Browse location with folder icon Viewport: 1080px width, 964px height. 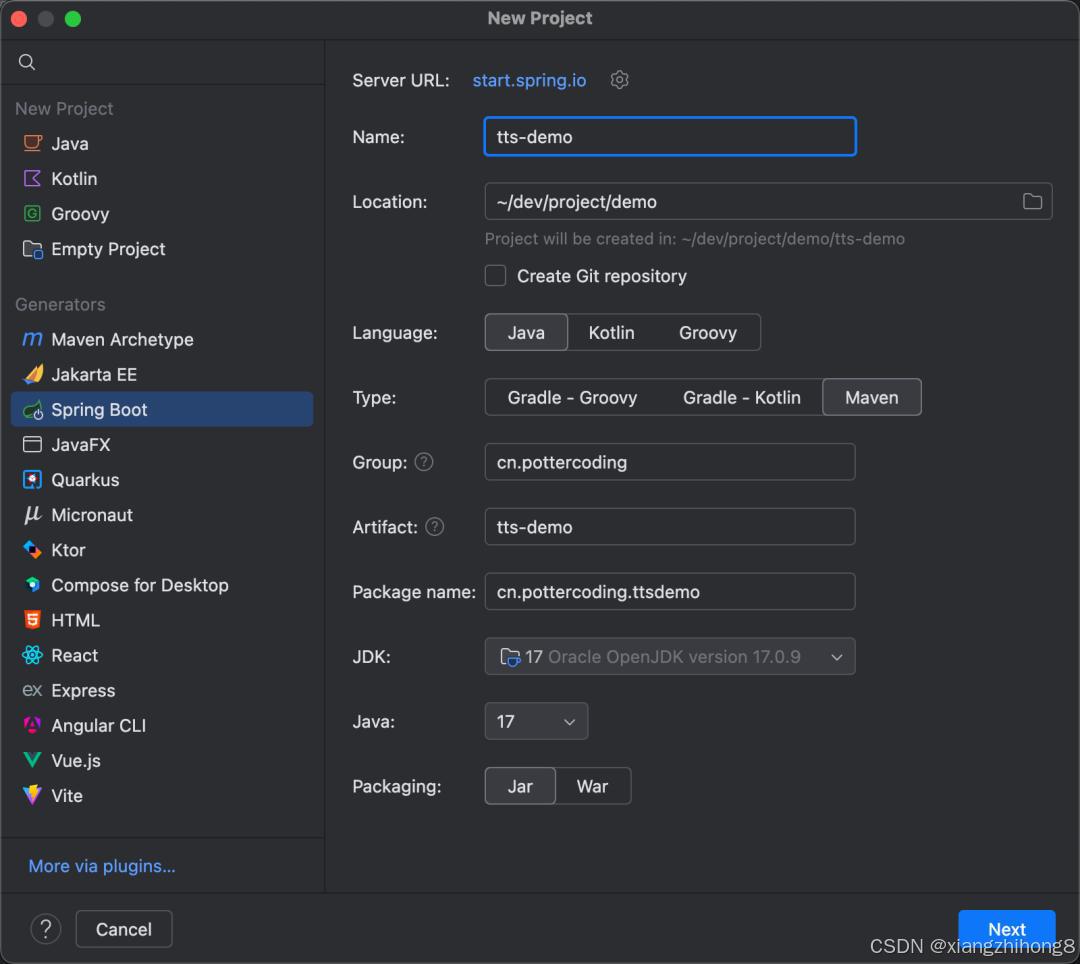coord(1032,201)
